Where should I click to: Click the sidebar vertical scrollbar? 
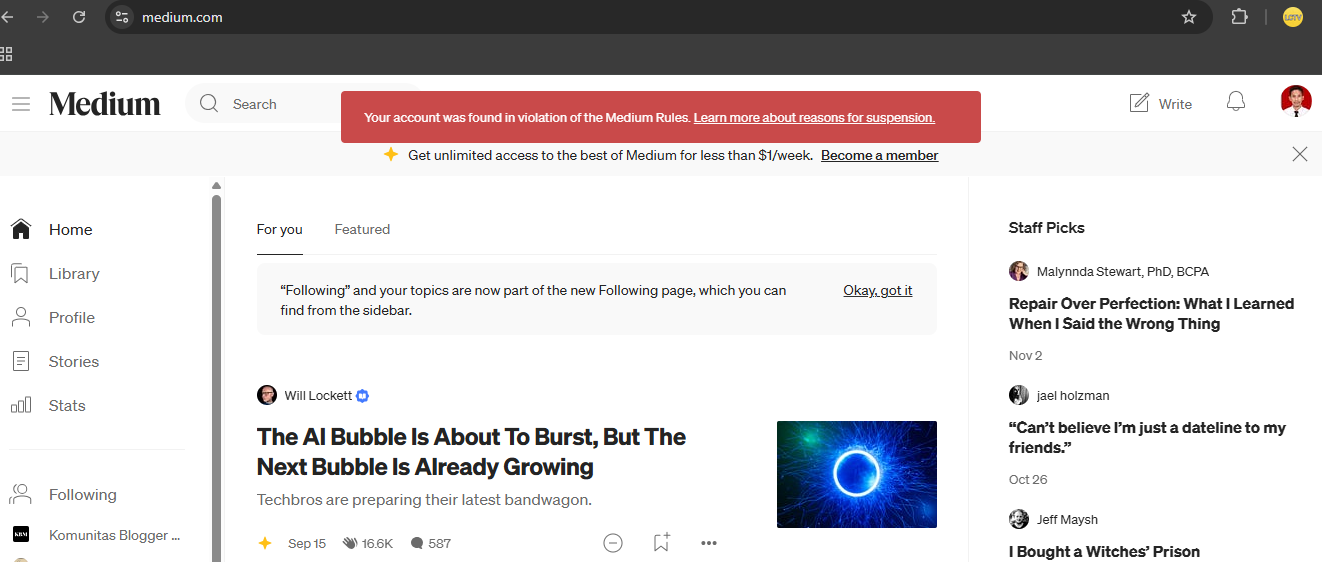click(216, 378)
